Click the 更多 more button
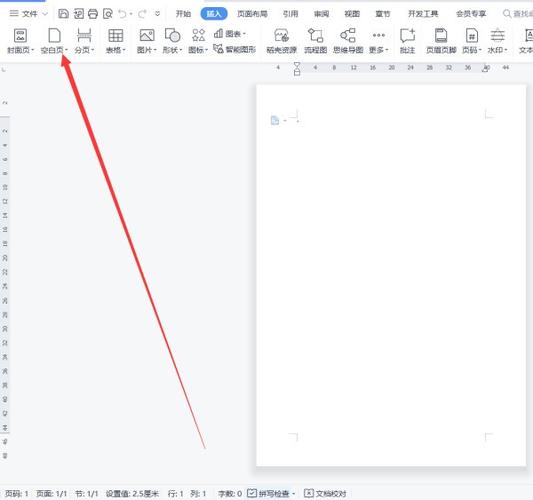 tap(378, 41)
